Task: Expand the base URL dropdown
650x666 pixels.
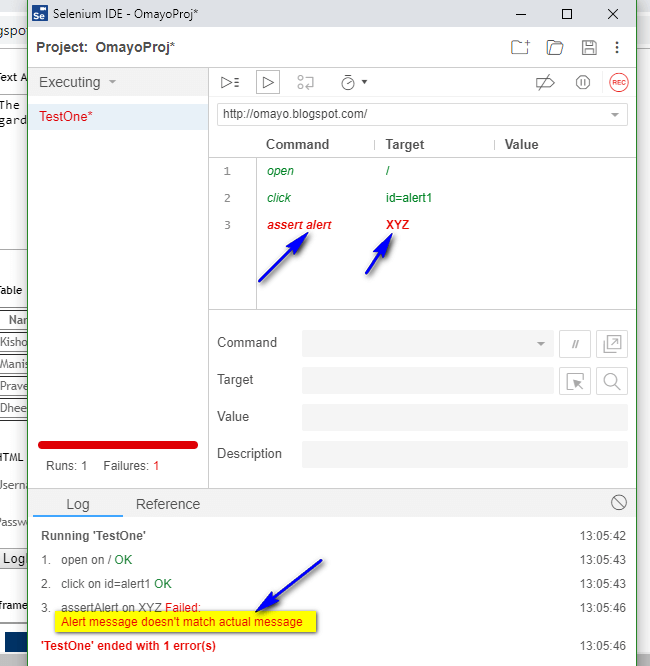Action: [x=614, y=115]
